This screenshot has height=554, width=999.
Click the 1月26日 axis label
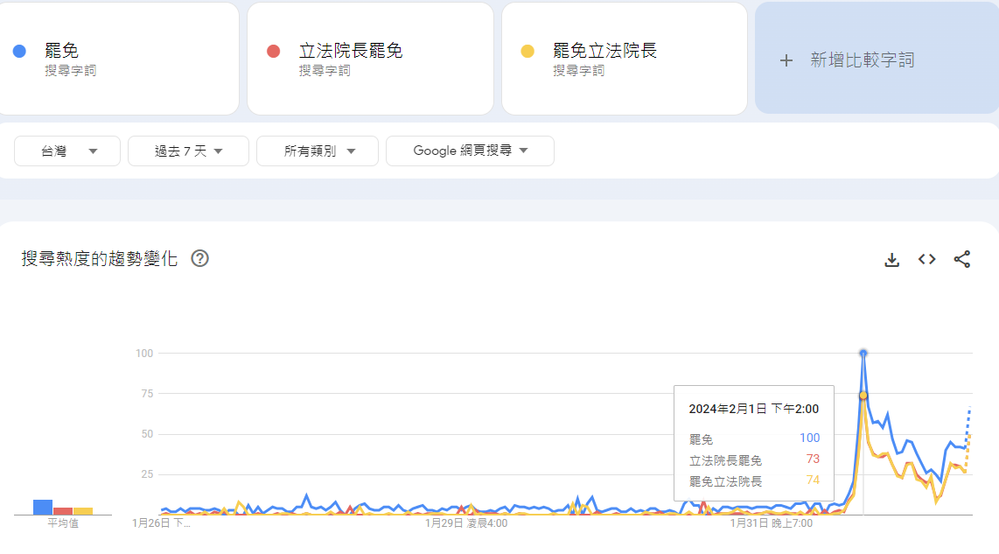pyautogui.click(x=161, y=523)
